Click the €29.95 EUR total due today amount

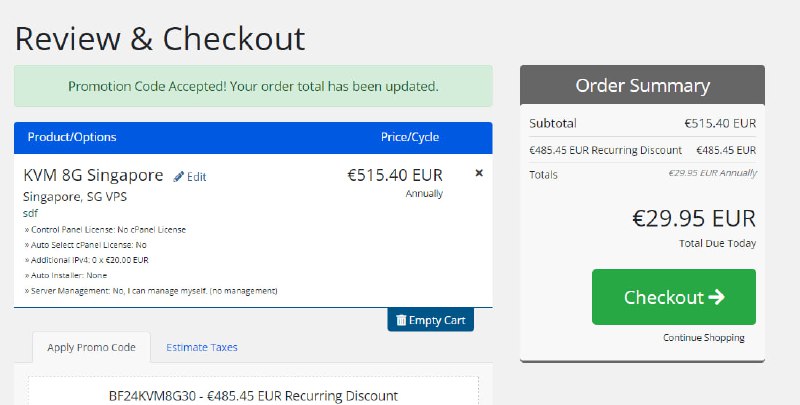[694, 218]
